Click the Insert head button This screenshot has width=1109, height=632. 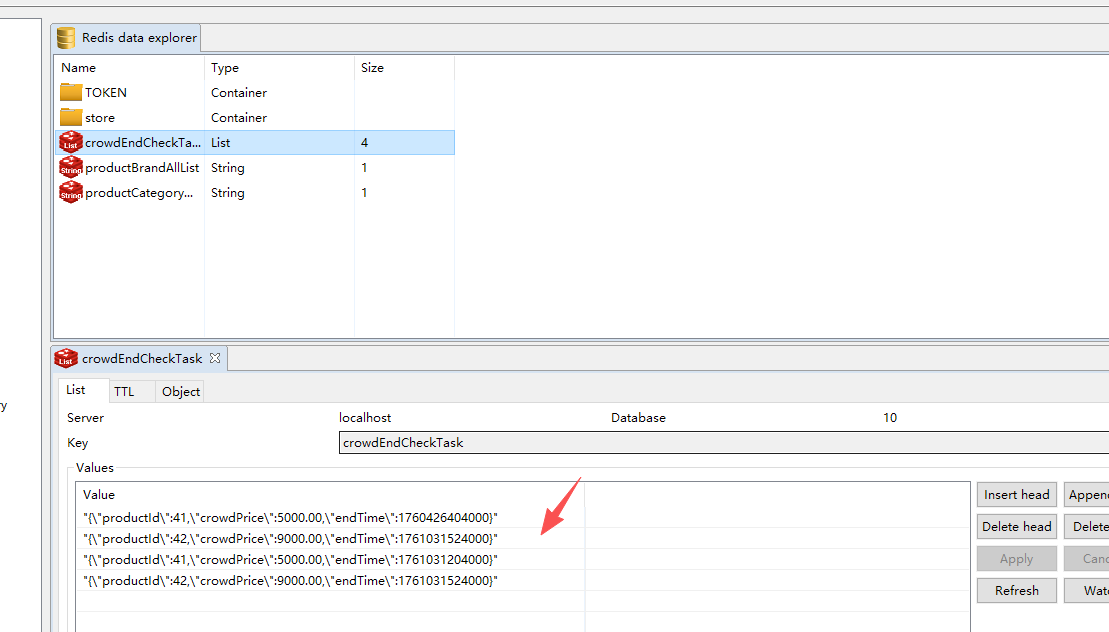click(x=1016, y=494)
